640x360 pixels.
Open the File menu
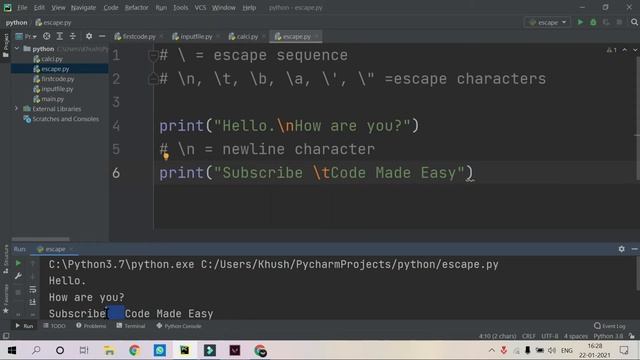pos(22,7)
